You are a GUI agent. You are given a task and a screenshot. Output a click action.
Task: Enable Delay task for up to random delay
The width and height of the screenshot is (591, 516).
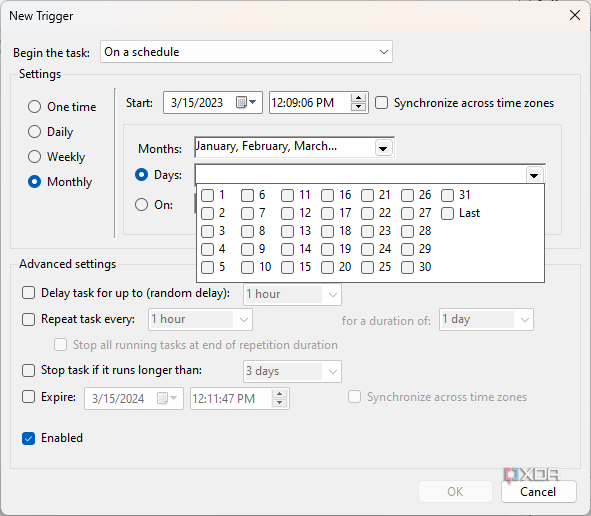28,293
